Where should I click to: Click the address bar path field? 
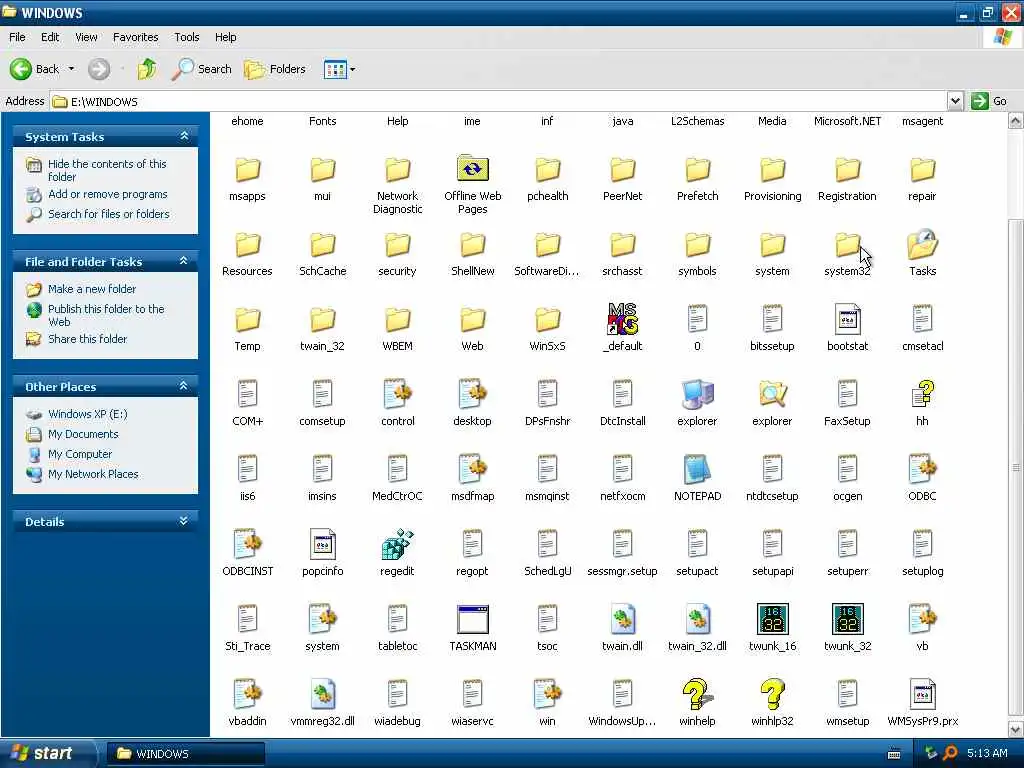tap(498, 101)
